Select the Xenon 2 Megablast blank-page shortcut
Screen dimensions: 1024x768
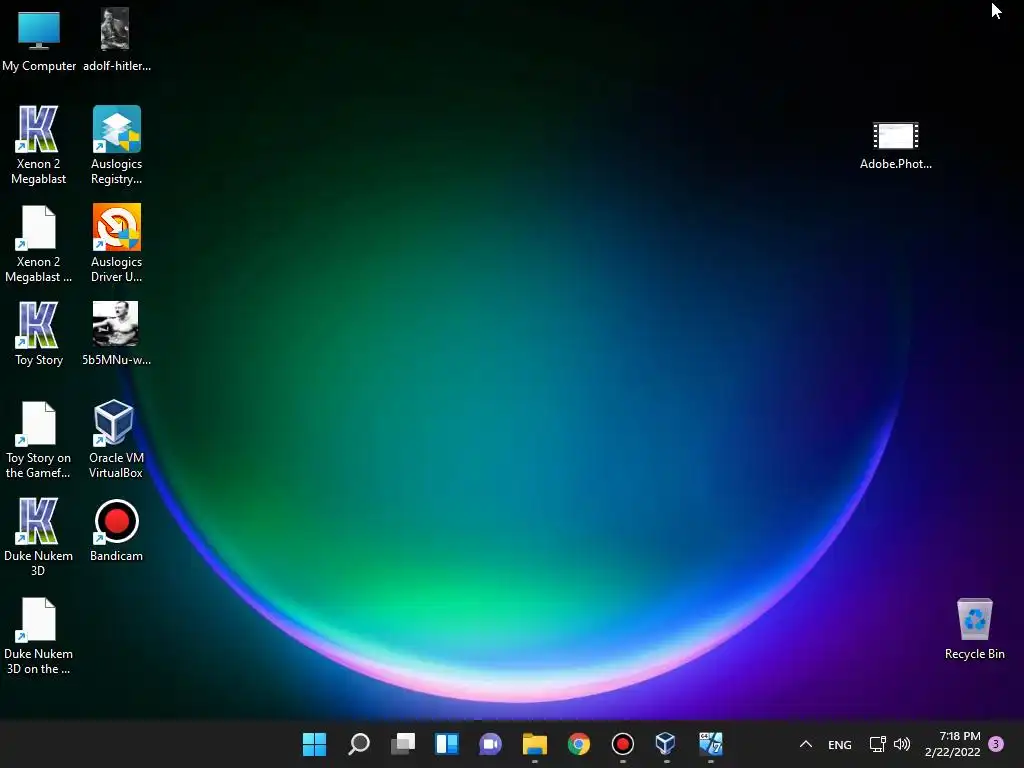click(39, 244)
